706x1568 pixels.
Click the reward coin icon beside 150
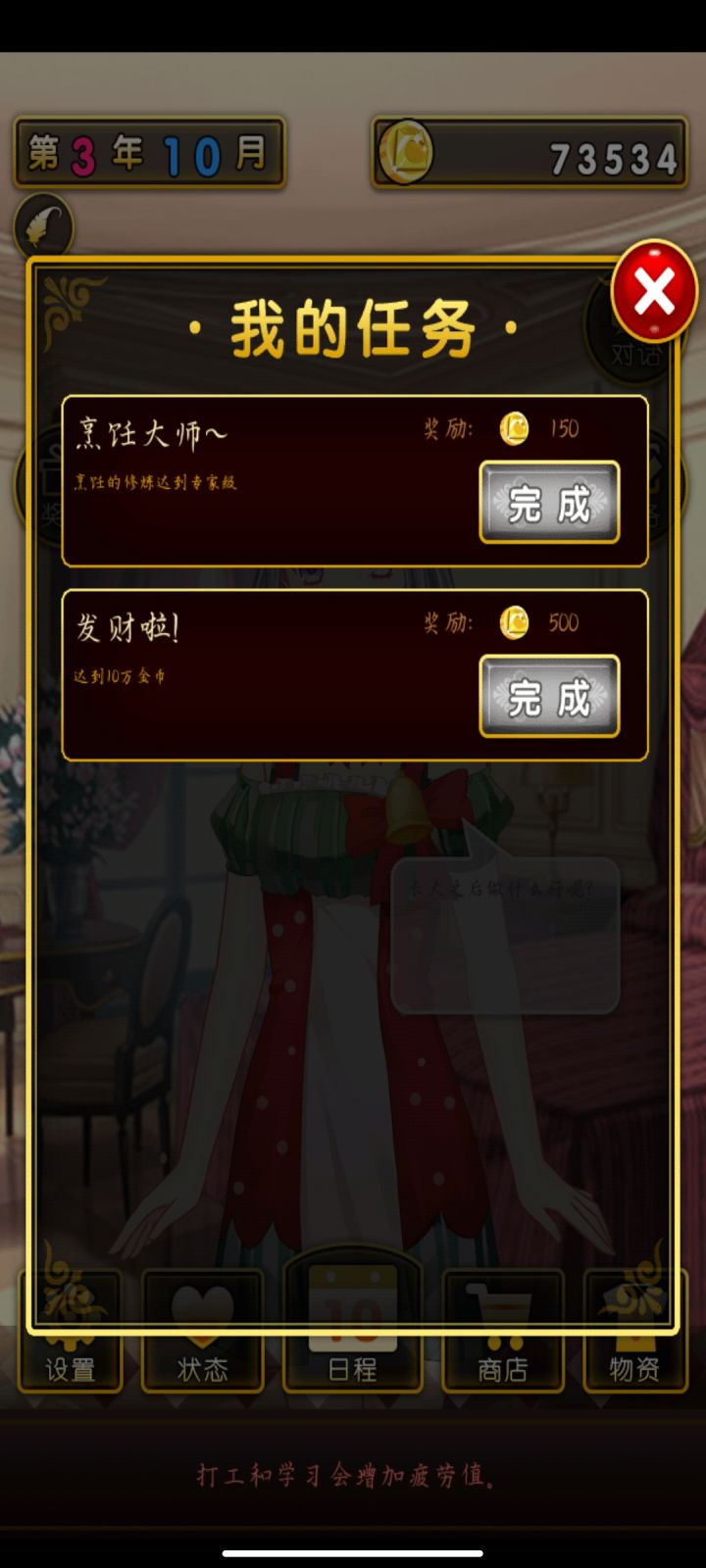[514, 428]
